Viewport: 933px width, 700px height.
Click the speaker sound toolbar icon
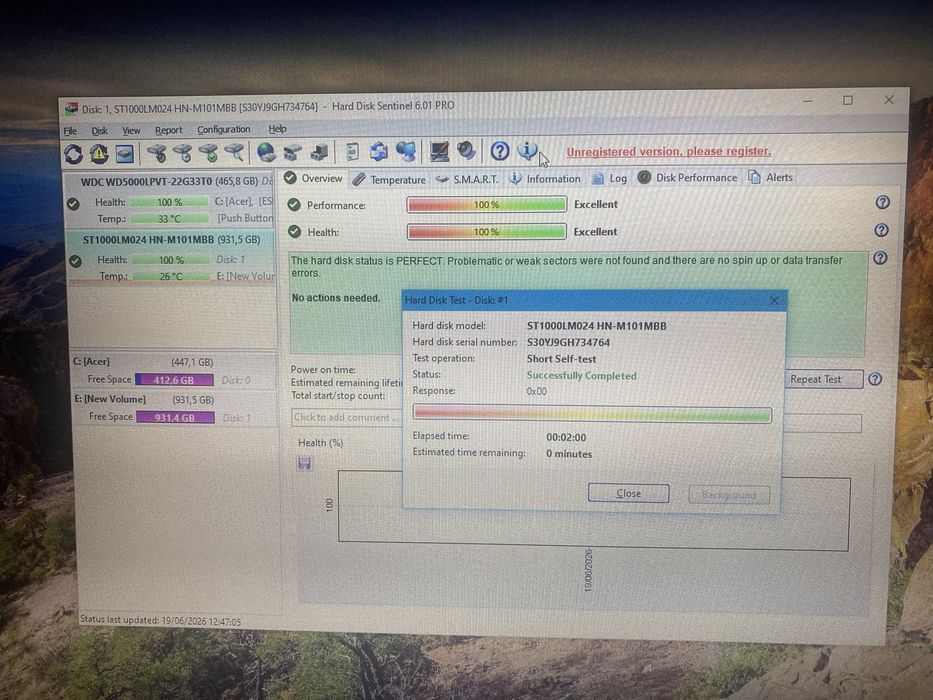pyautogui.click(x=466, y=151)
